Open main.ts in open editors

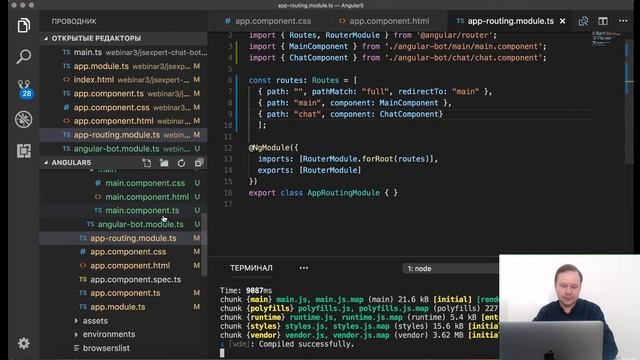click(x=123, y=52)
